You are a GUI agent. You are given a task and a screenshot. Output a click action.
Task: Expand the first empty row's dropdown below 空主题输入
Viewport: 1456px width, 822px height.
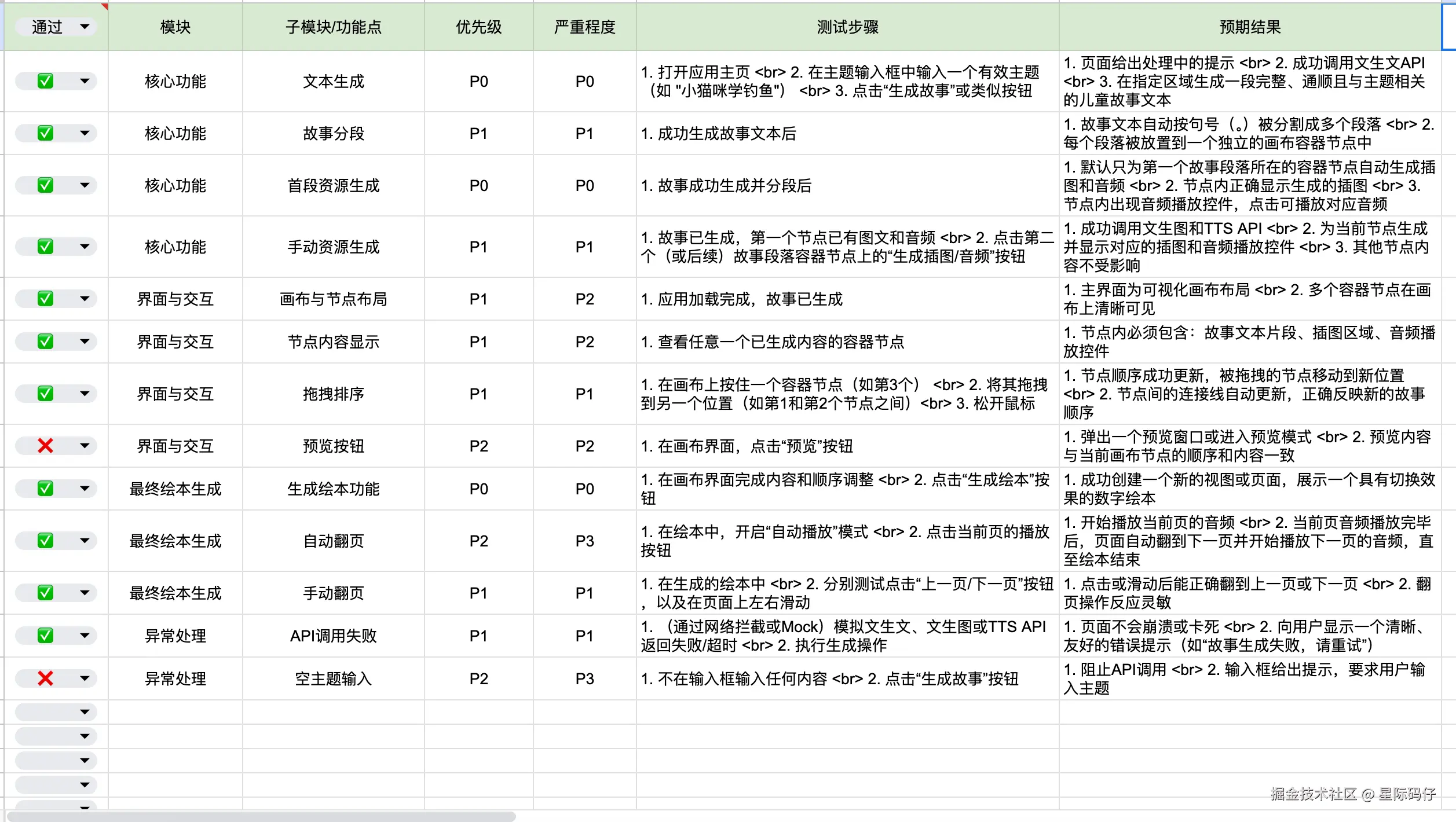tap(85, 712)
